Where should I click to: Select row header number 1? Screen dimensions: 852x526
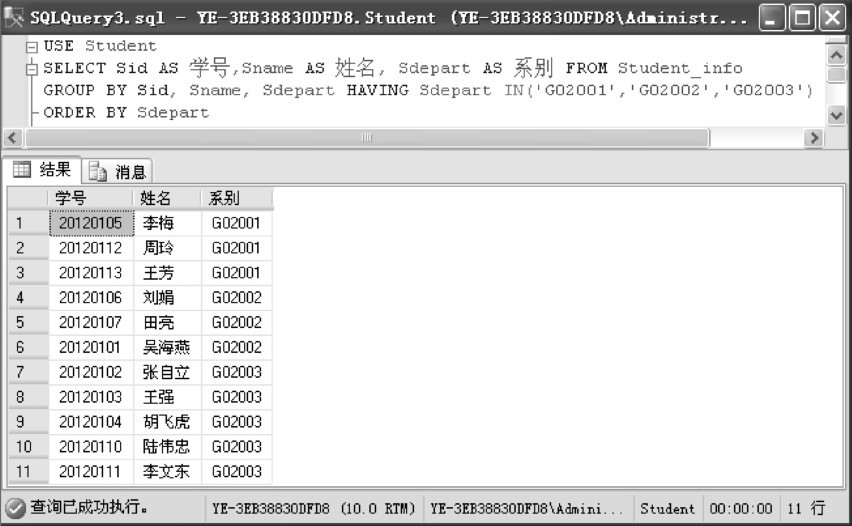28,223
